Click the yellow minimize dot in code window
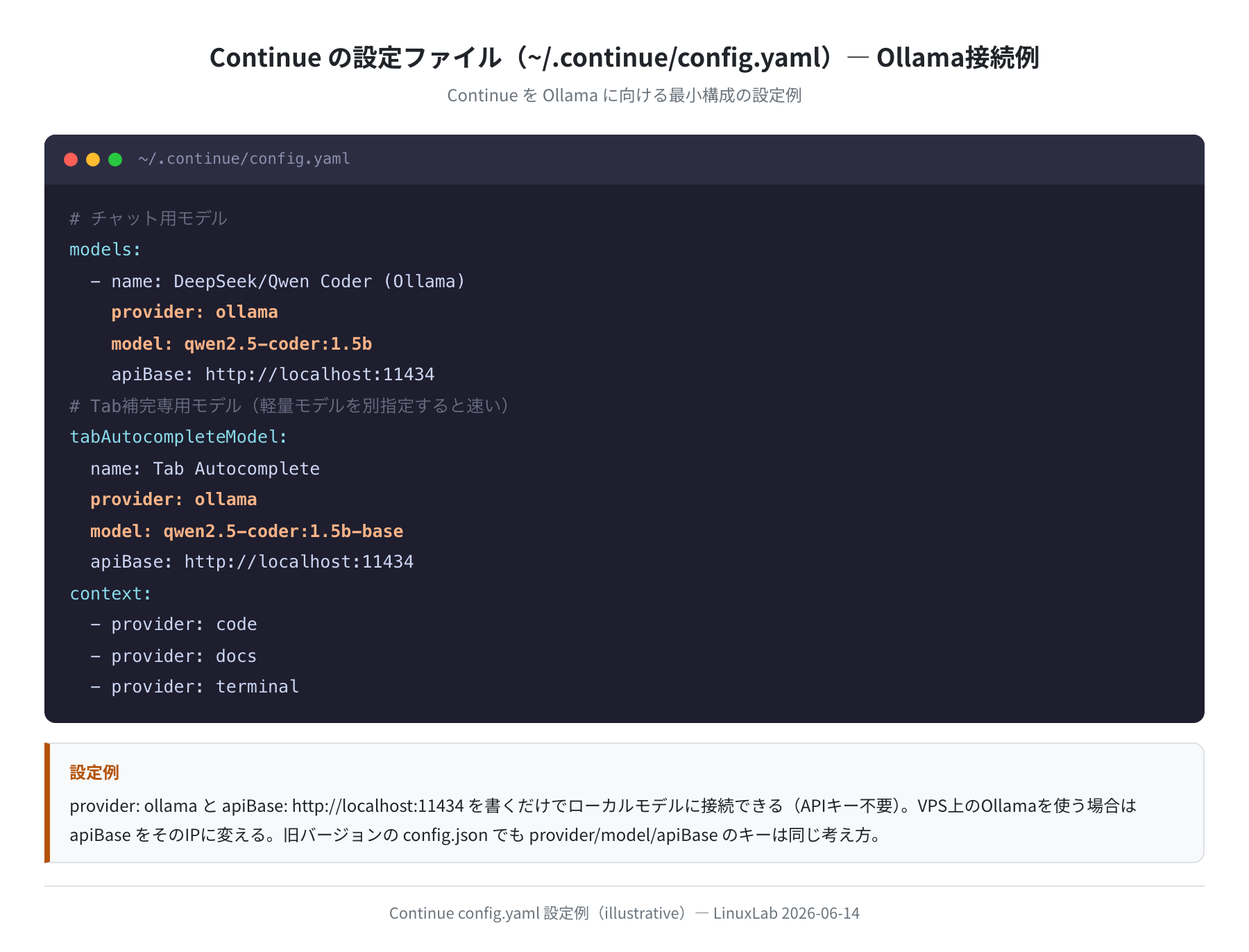This screenshot has height=952, width=1249. (93, 160)
